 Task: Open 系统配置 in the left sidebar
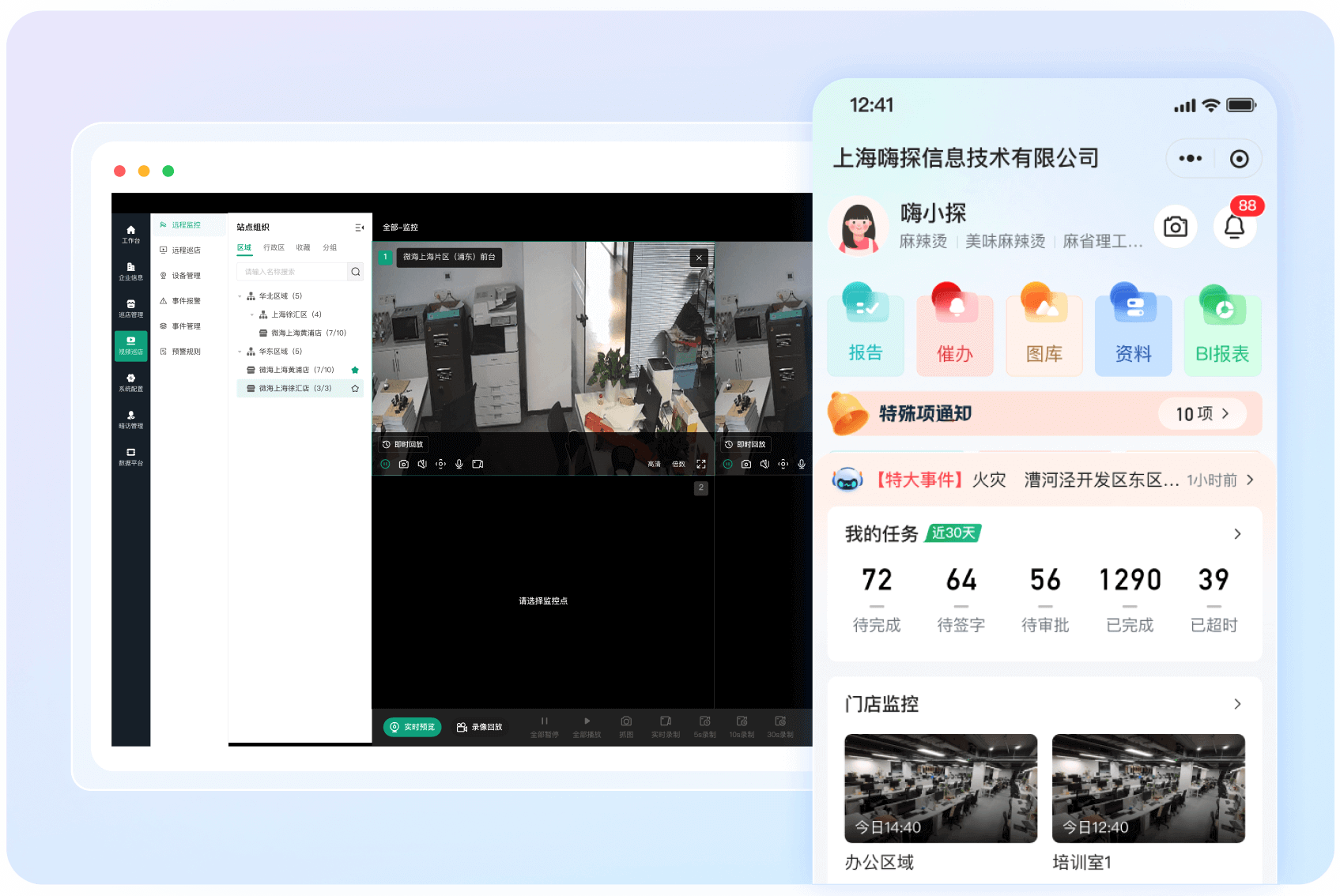coord(130,382)
